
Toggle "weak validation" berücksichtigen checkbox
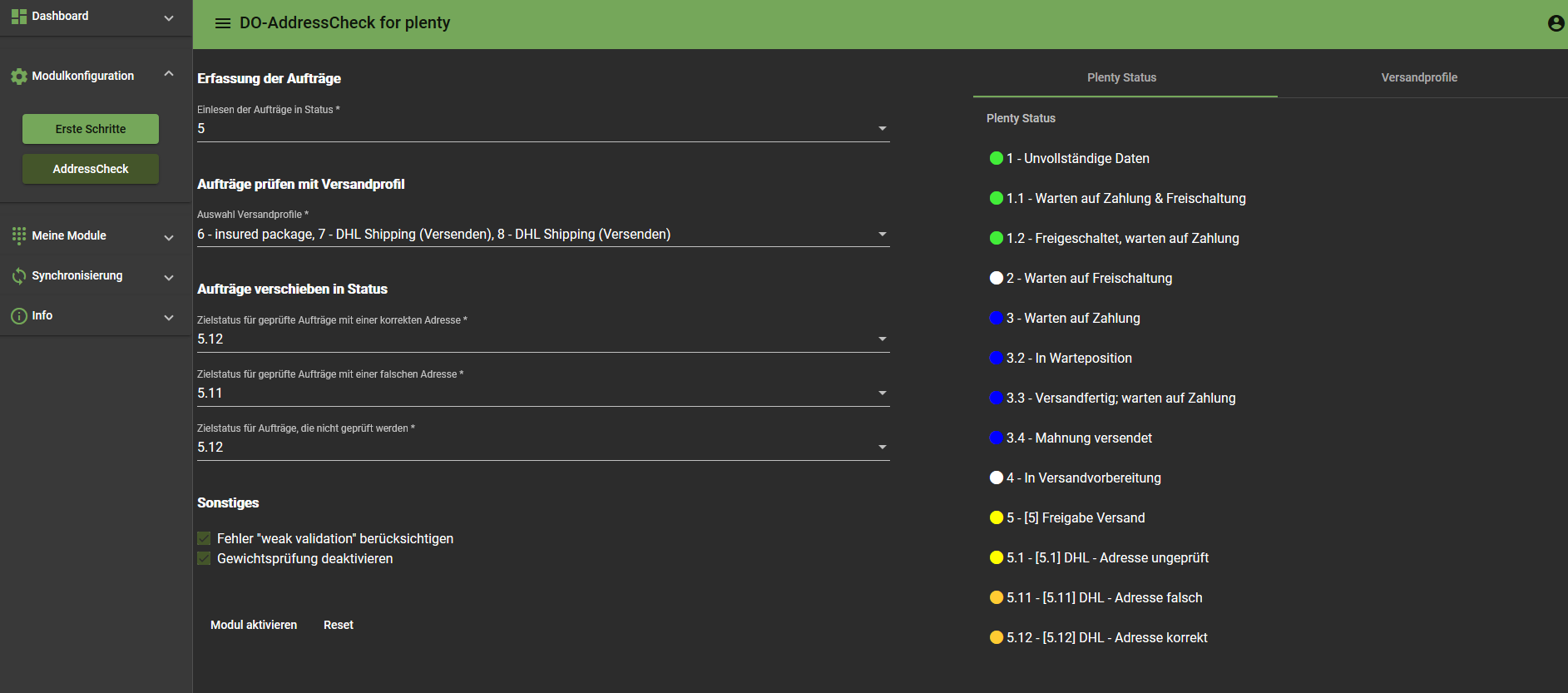pyautogui.click(x=204, y=539)
